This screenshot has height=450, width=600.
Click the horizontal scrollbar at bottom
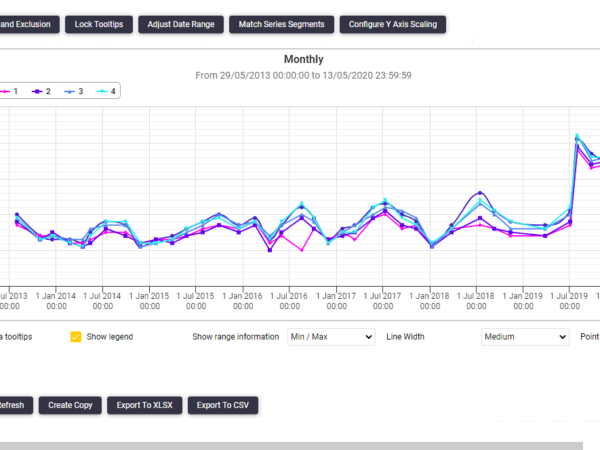click(291, 446)
